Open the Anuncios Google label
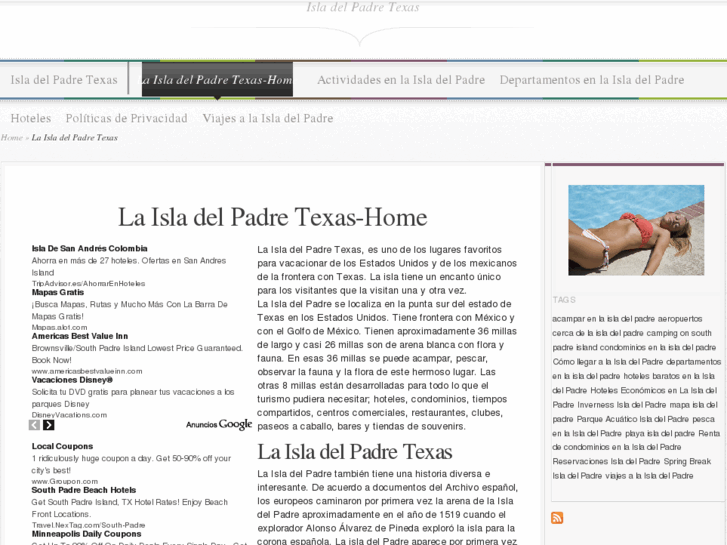 click(219, 424)
